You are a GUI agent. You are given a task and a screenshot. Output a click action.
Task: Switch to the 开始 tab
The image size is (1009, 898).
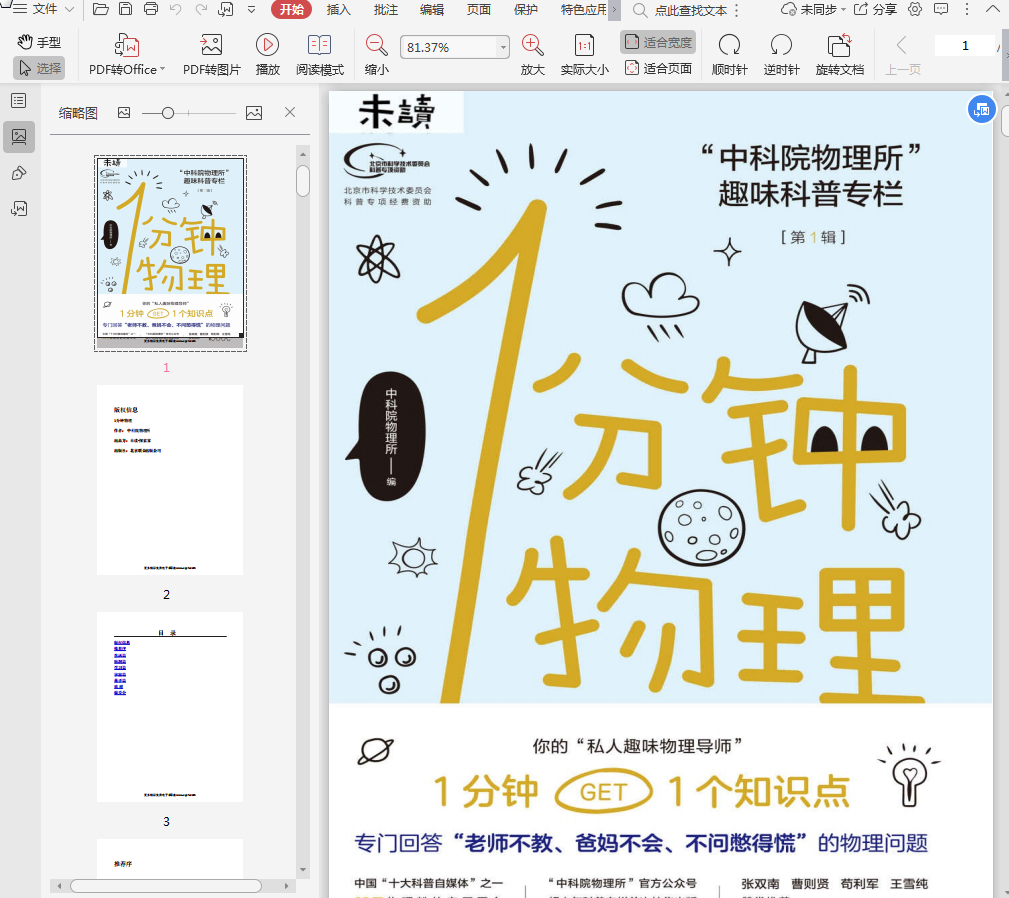[292, 10]
